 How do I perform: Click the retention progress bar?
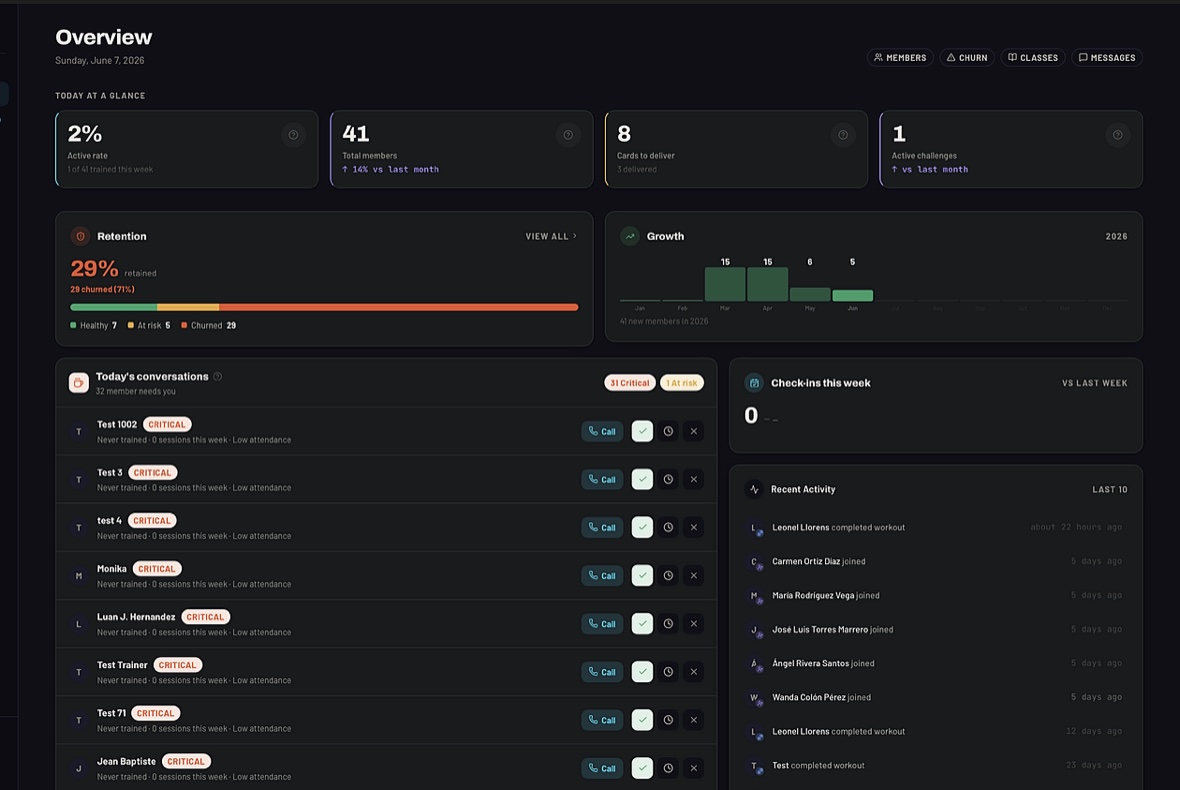[324, 307]
